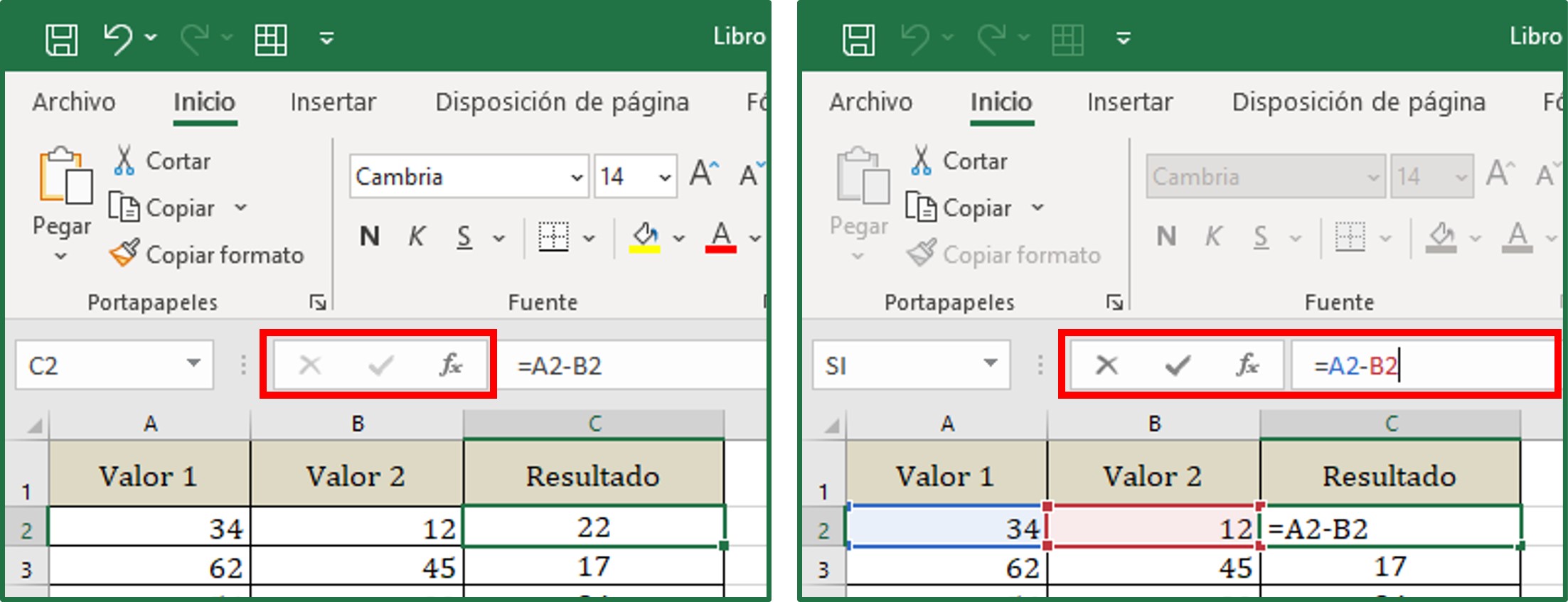Toggle italic K button in left ribbon
Viewport: 1568px width, 602px height.
tap(417, 236)
